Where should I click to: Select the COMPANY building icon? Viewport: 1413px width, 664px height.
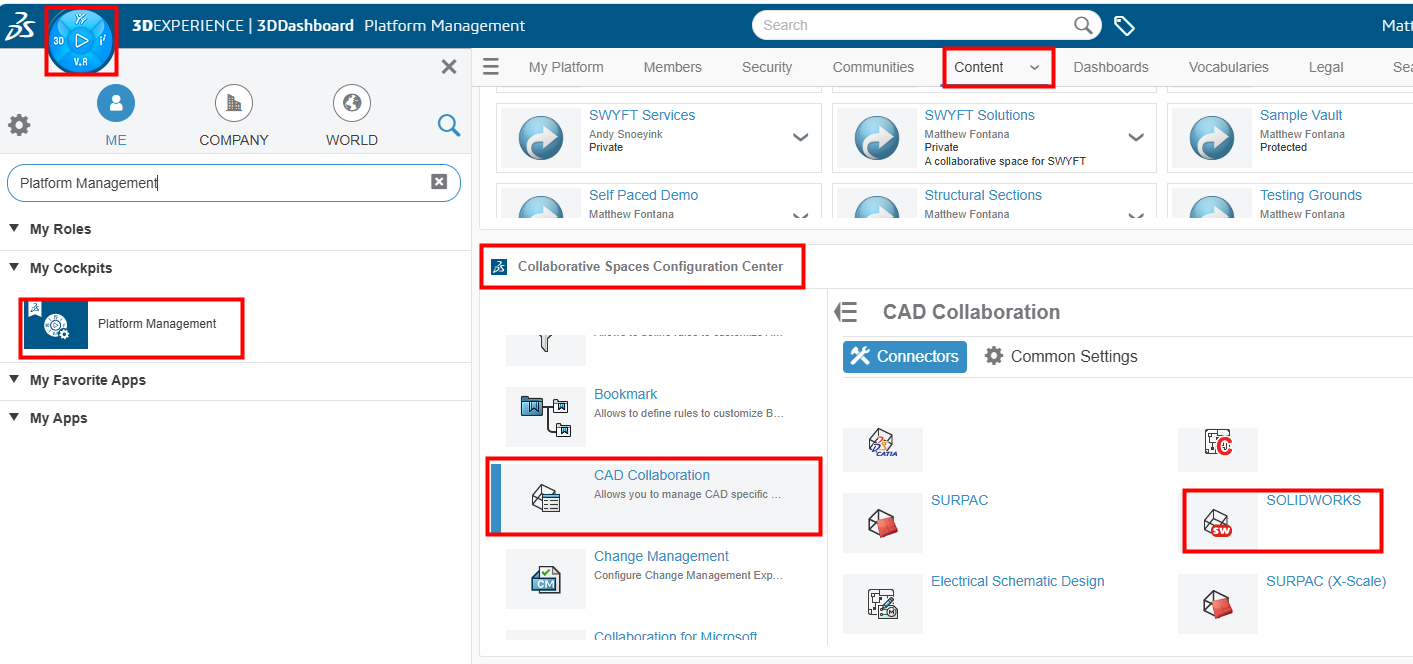coord(234,103)
